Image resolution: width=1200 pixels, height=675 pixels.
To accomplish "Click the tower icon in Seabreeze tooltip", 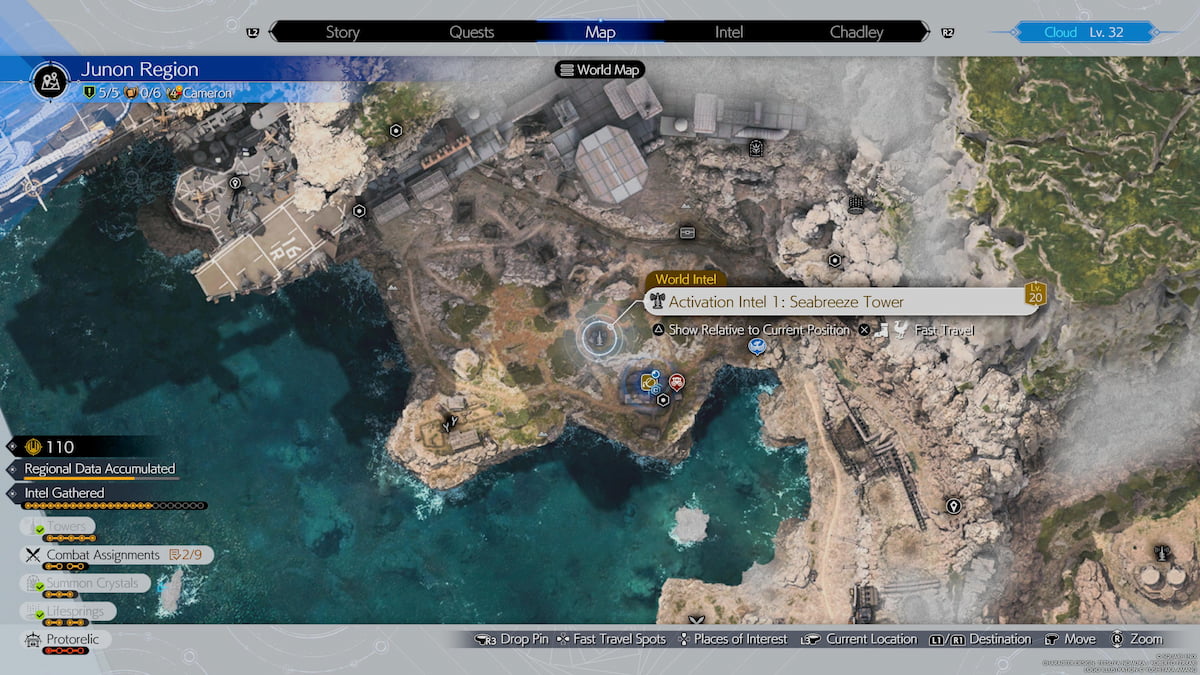I will click(656, 302).
